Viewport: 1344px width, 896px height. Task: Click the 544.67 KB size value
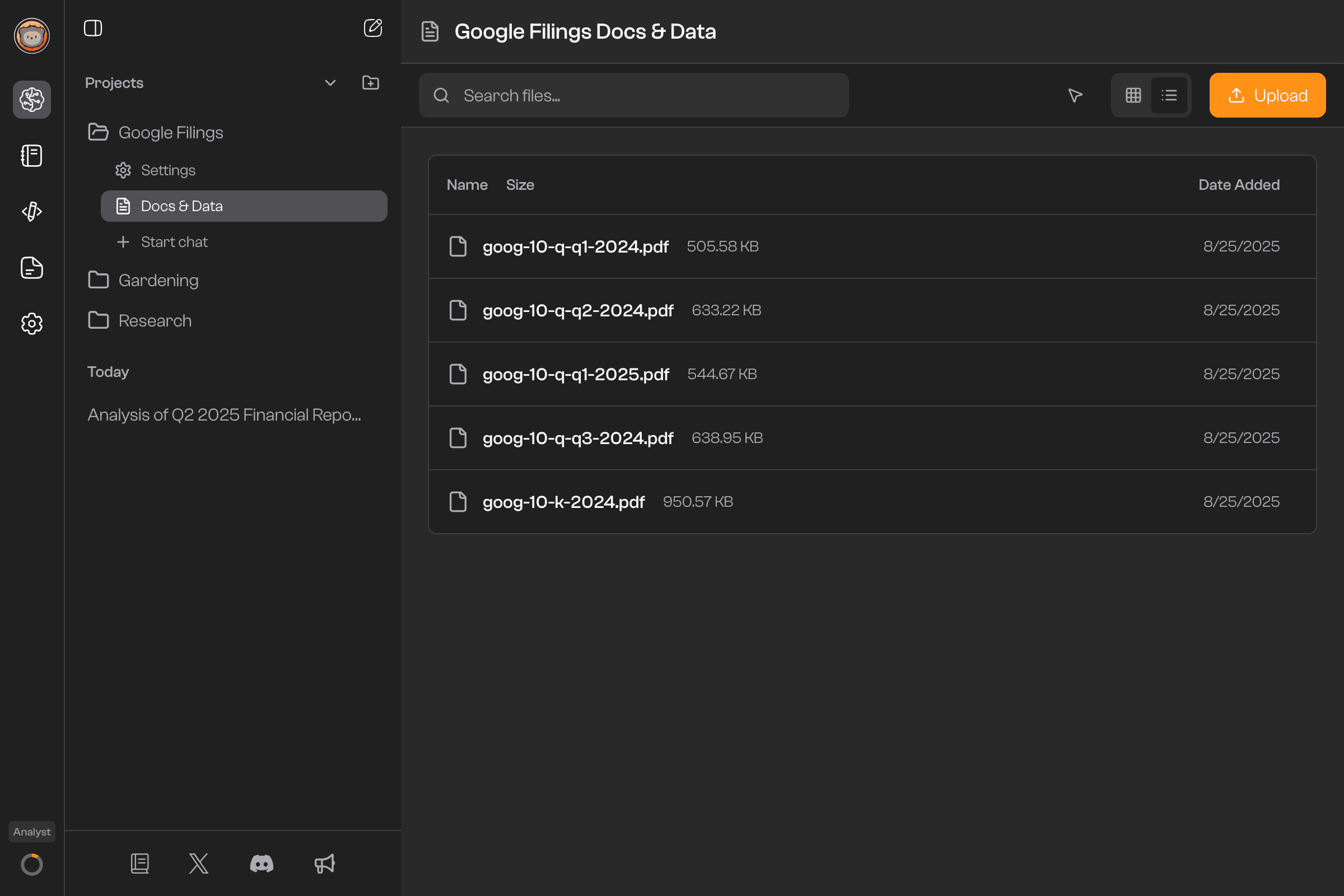722,374
